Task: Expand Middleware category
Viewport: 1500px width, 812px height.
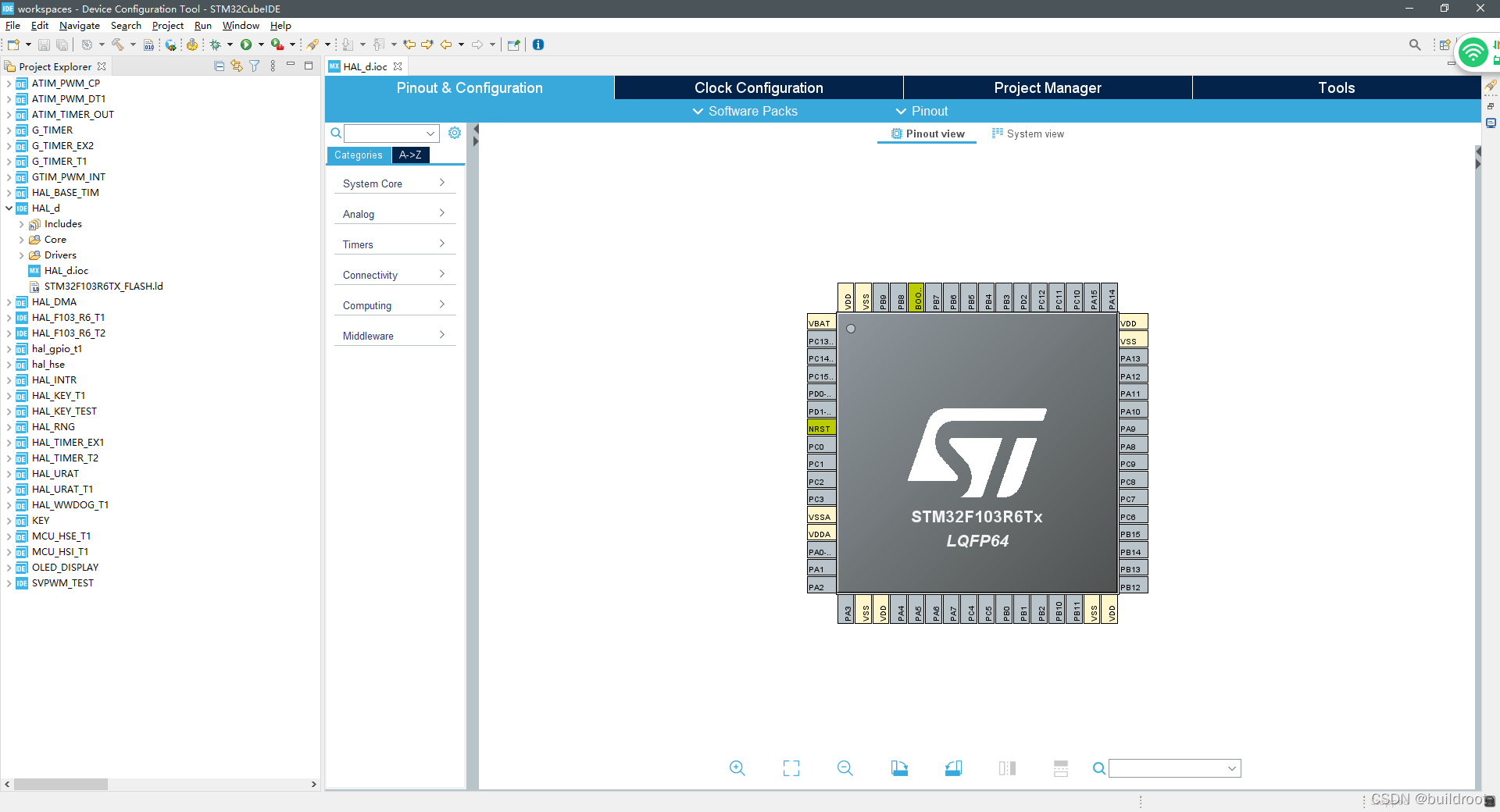Action: click(395, 336)
